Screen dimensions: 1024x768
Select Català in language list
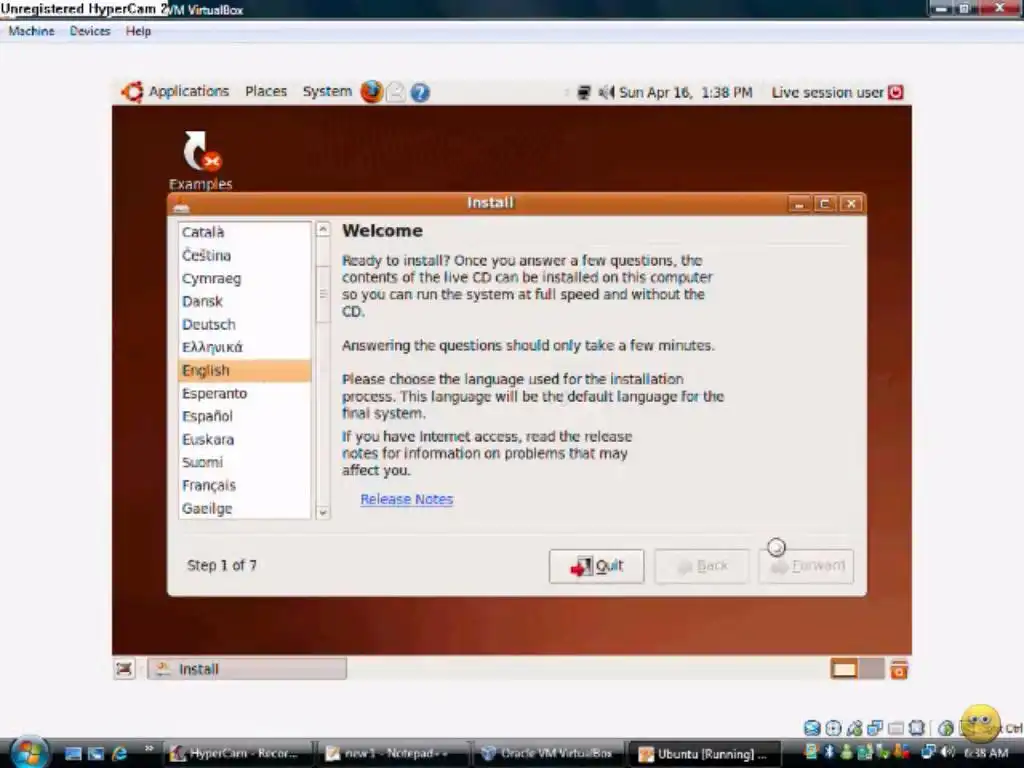245,232
